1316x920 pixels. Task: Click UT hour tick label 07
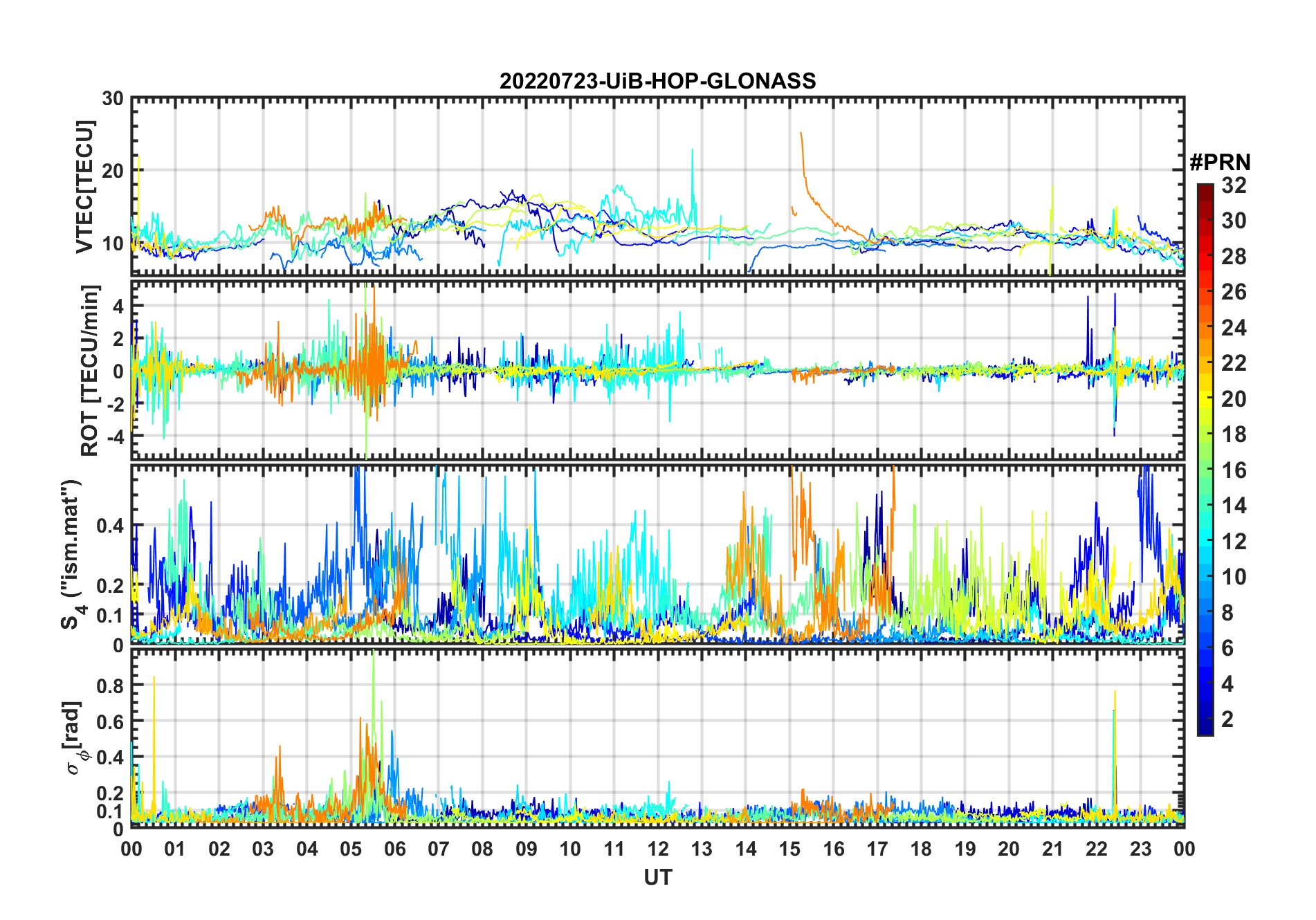point(439,849)
